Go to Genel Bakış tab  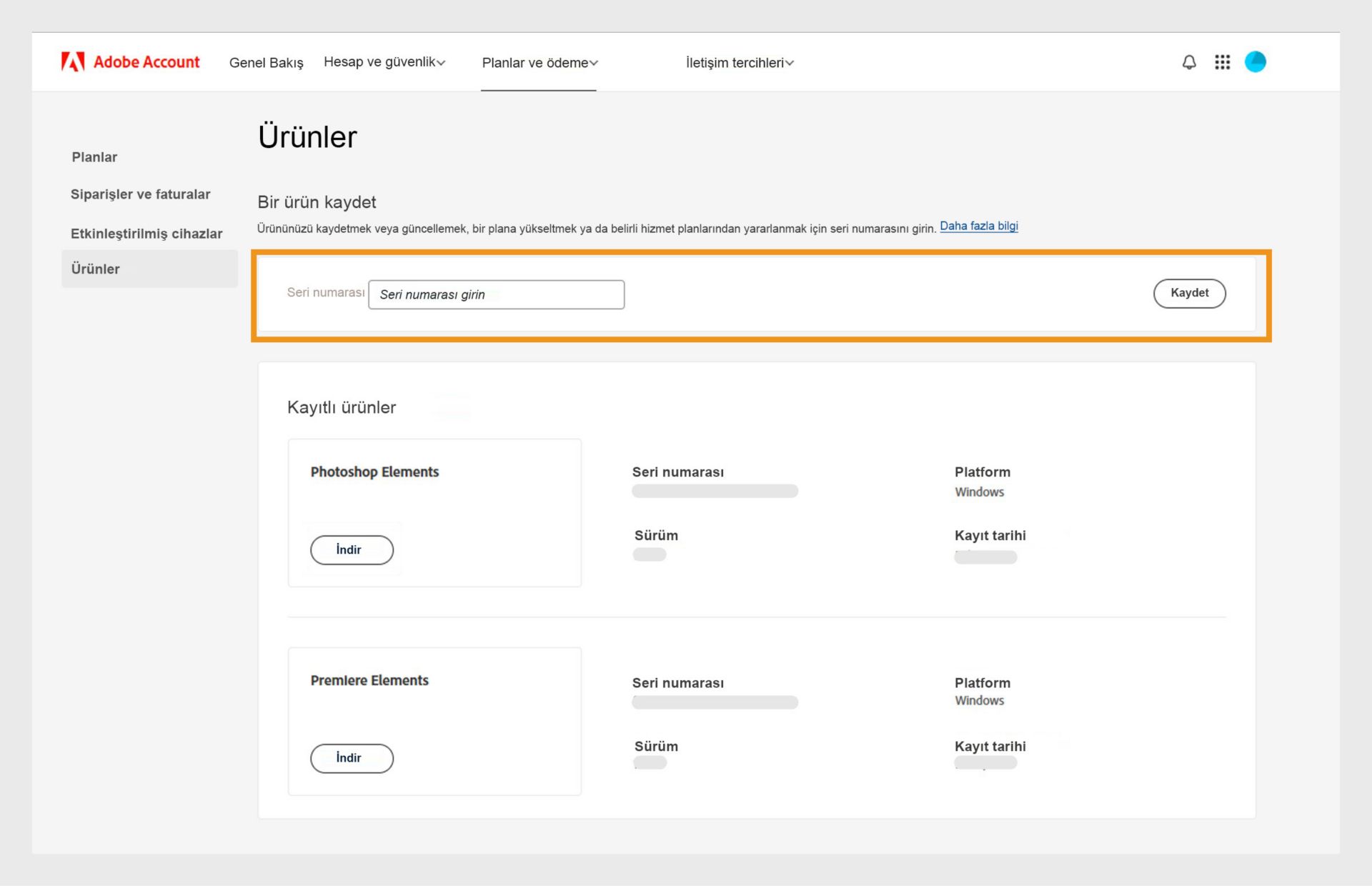[x=266, y=63]
